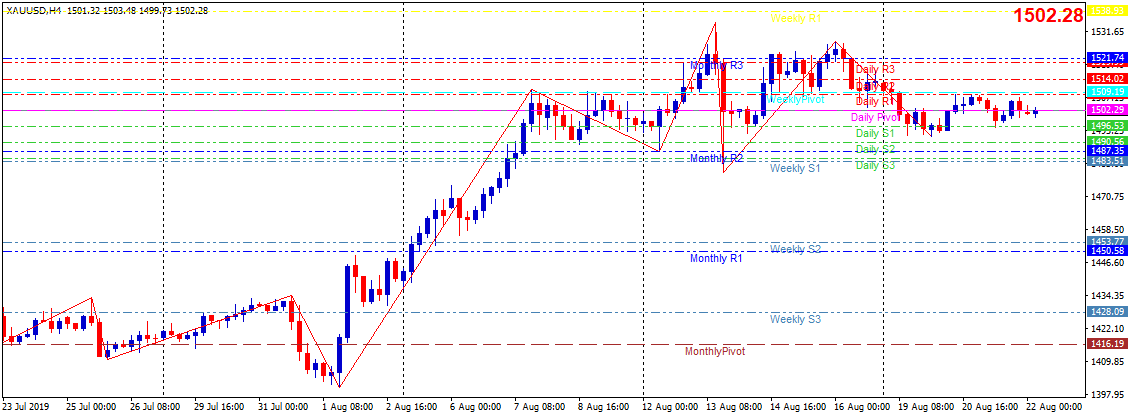Click the Monthly R2 level label
Screen dimensions: 1131x418
point(716,159)
